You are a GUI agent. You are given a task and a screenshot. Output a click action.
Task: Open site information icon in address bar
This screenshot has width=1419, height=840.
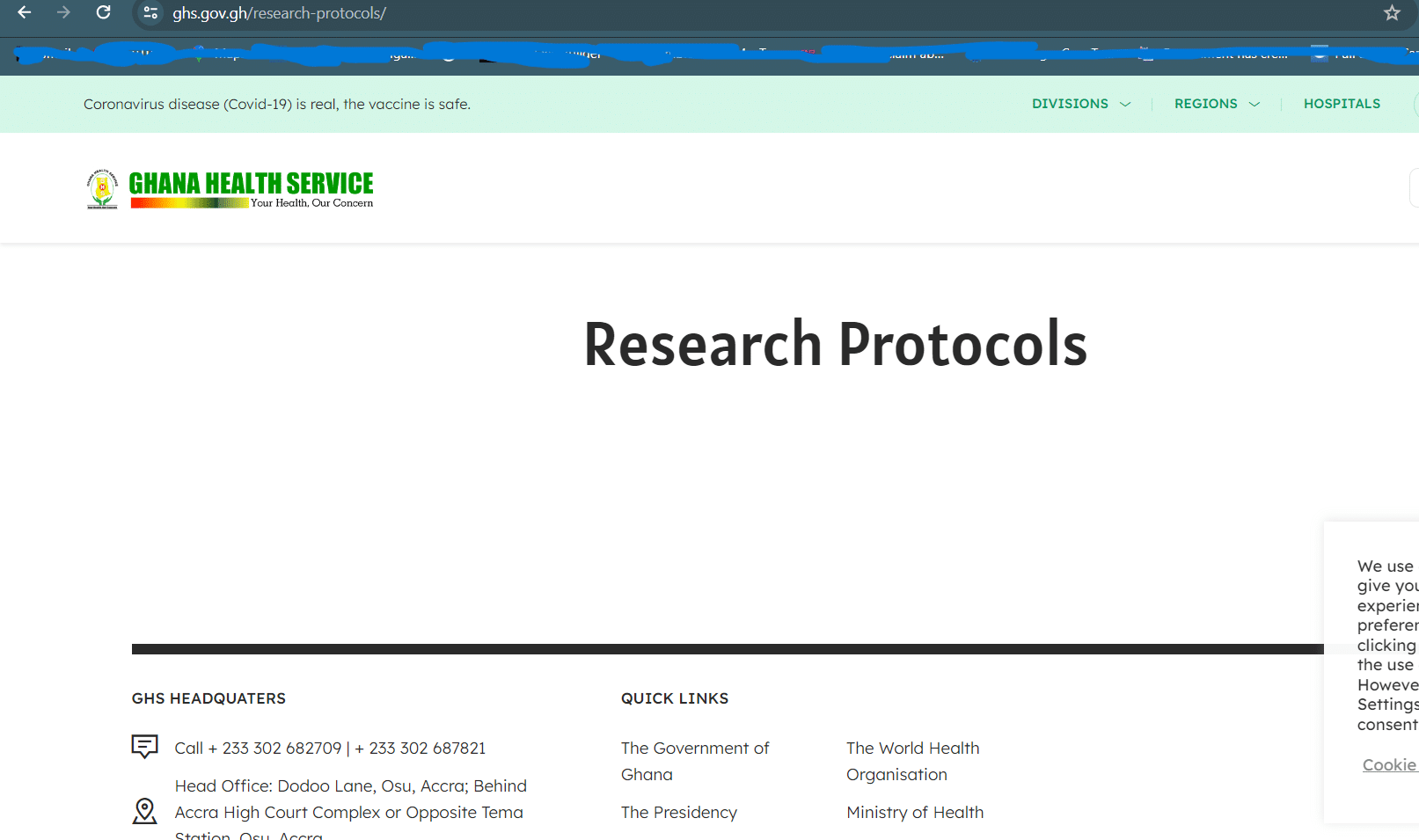pos(150,13)
